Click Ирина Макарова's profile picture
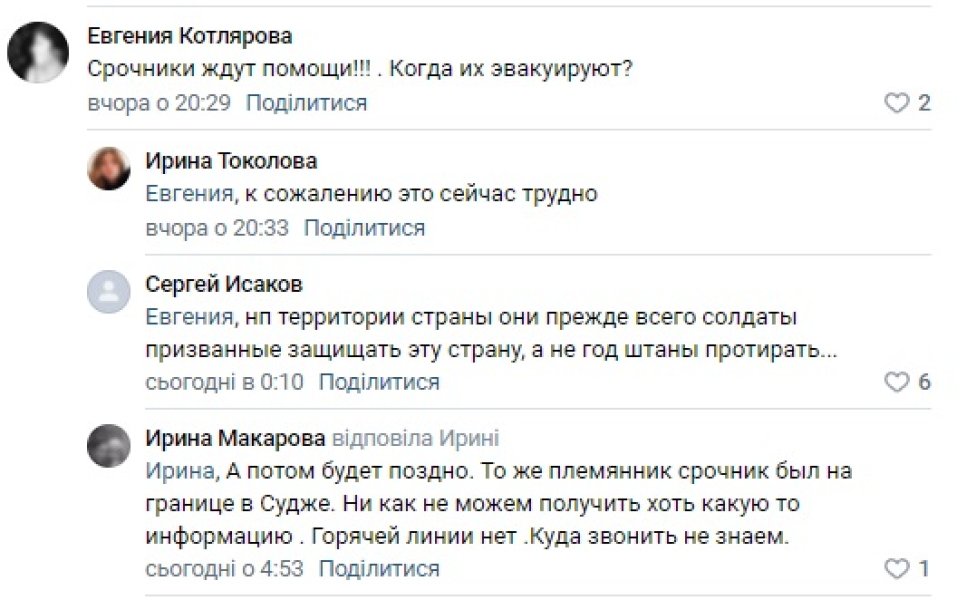 click(x=108, y=442)
